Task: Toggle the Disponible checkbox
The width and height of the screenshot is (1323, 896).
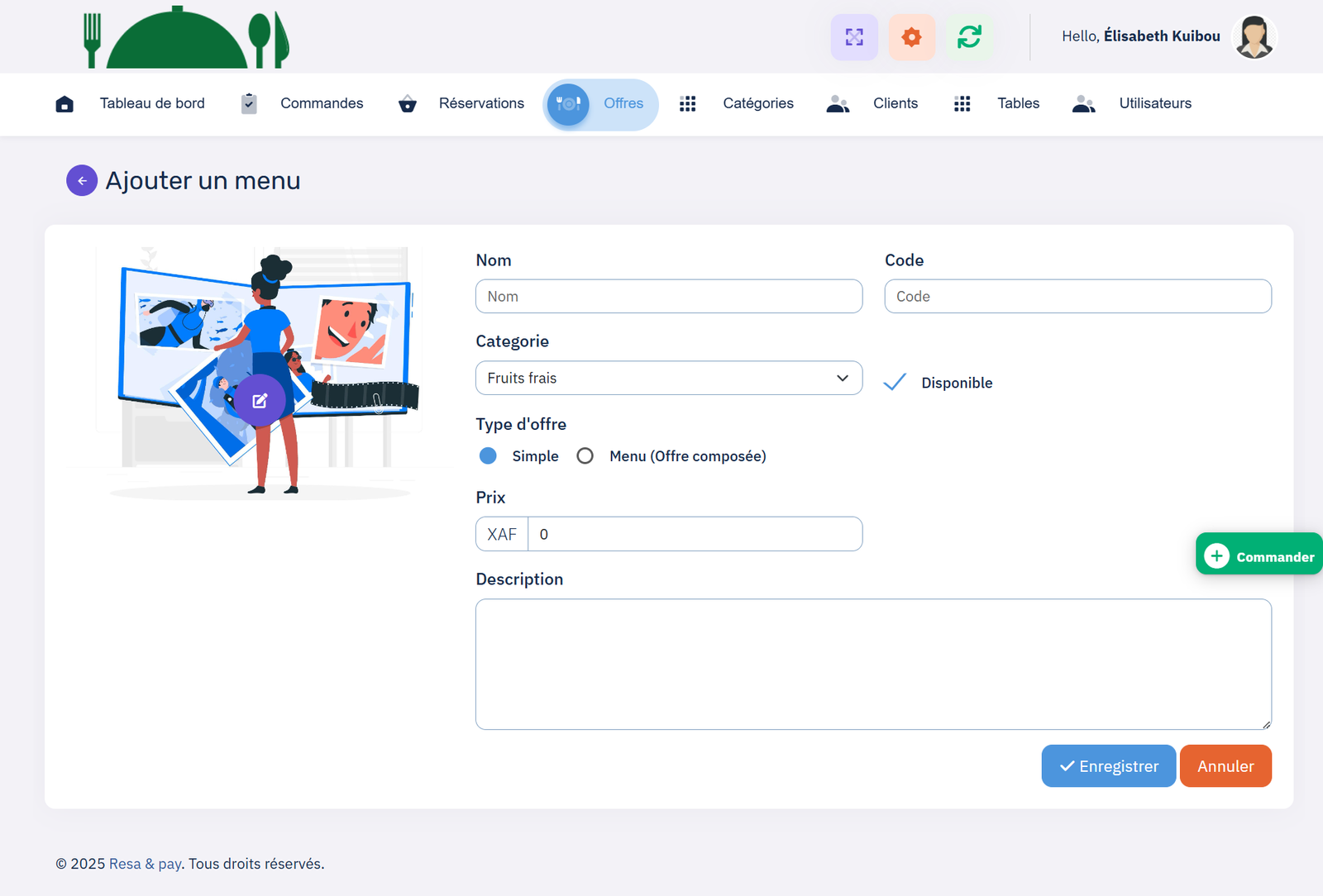Action: point(895,383)
